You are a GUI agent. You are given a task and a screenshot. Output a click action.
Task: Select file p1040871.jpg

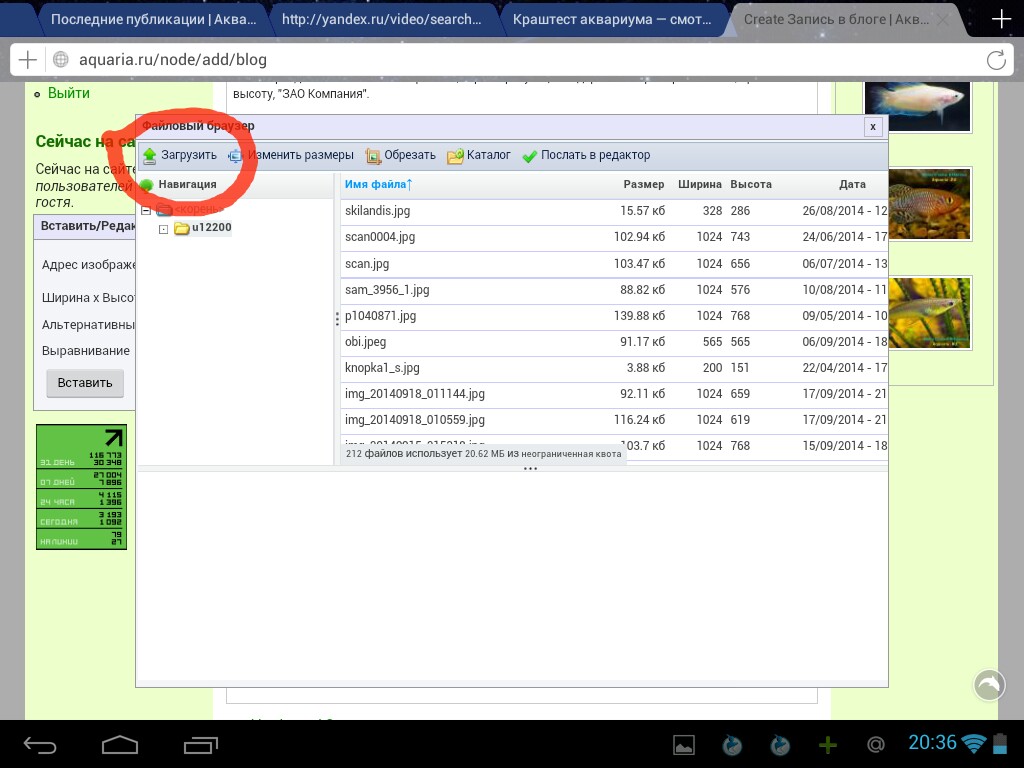(614, 316)
